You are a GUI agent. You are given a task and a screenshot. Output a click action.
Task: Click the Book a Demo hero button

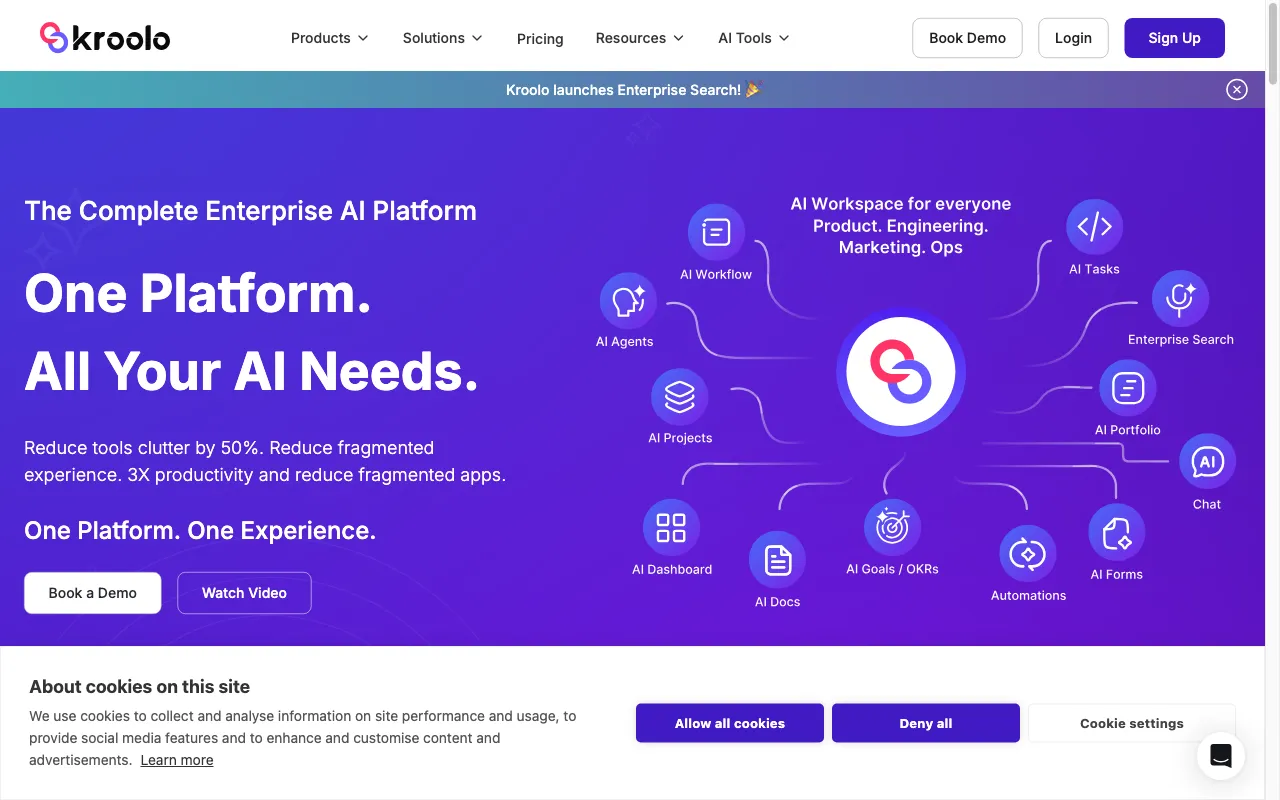coord(93,593)
